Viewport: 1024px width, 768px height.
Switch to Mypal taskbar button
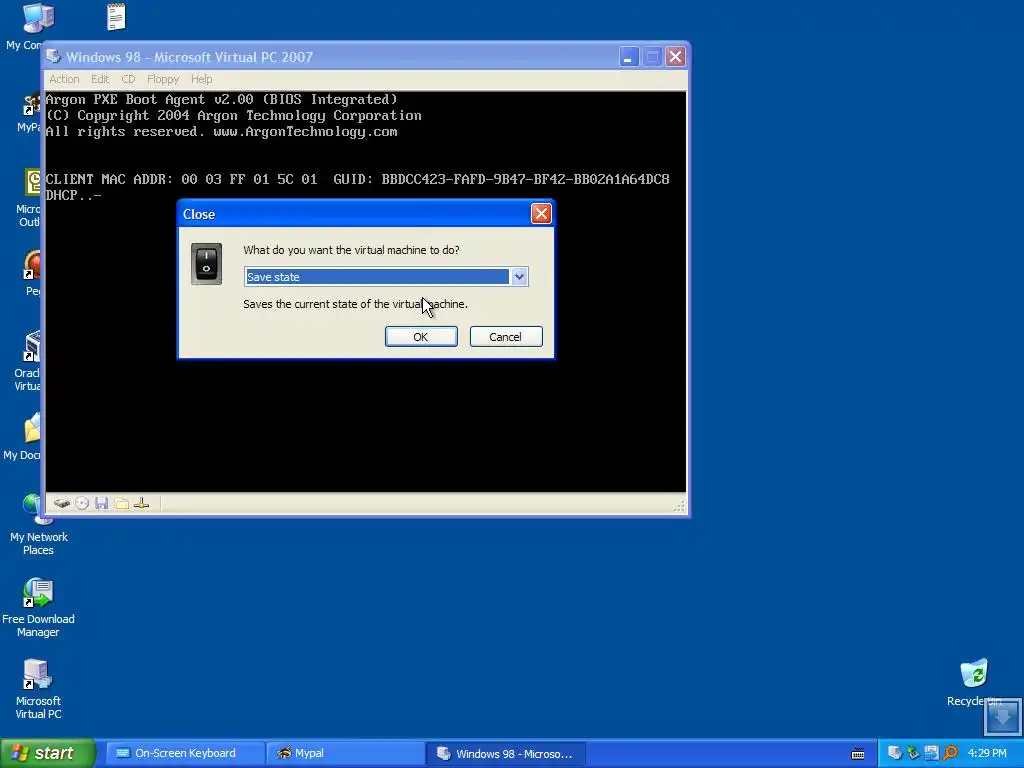click(344, 753)
